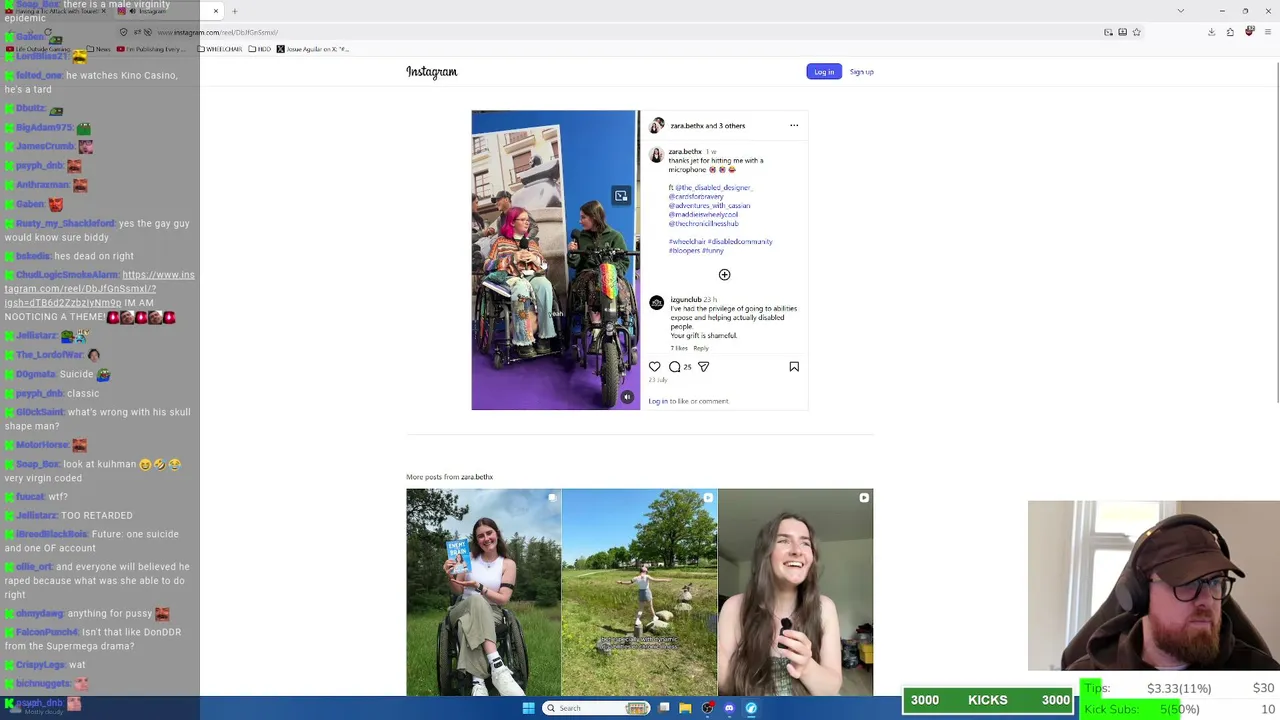
Task: Play the wheelchair reel video
Action: pos(556,260)
